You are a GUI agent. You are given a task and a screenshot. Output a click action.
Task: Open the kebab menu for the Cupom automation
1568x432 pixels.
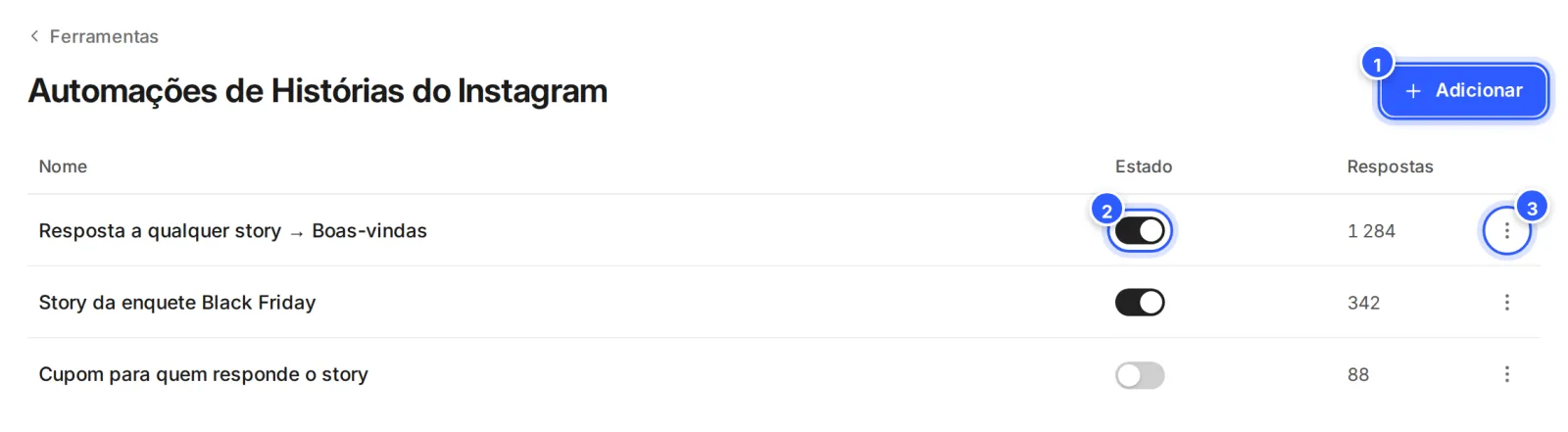point(1507,374)
